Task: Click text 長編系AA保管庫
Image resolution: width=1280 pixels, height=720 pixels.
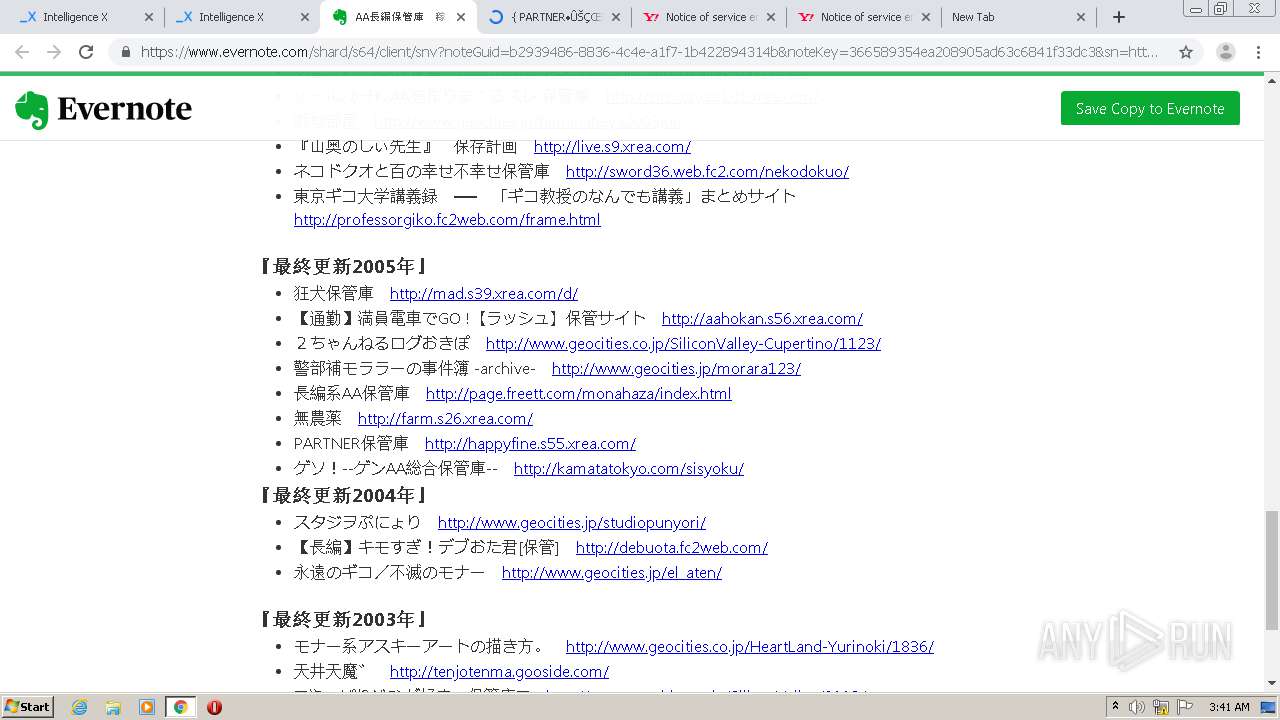Action: point(352,394)
